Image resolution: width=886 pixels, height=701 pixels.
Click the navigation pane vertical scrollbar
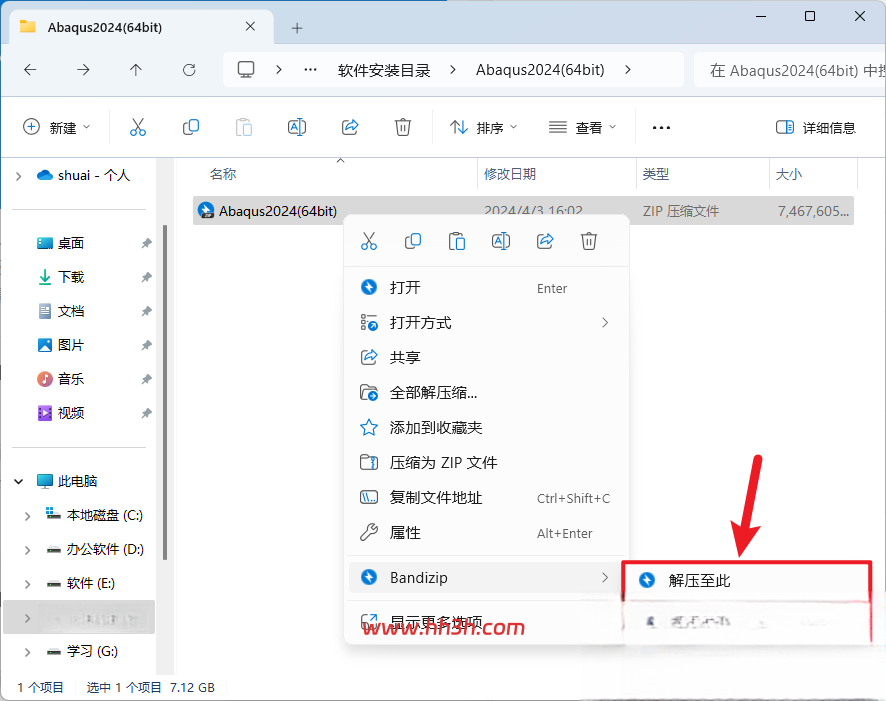165,393
